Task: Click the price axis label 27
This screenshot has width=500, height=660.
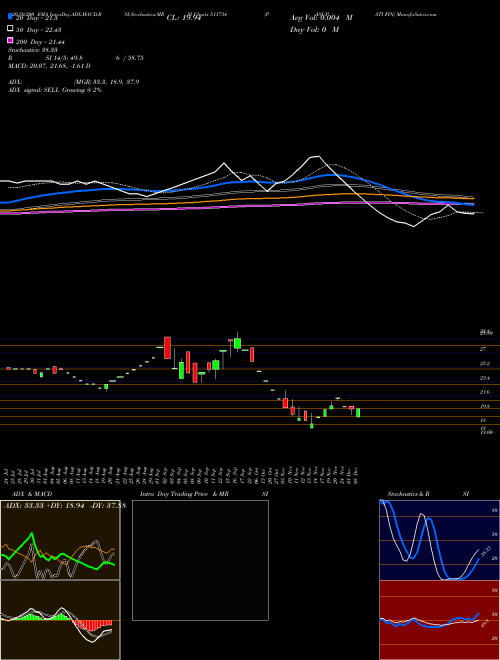Action: pos(483,349)
